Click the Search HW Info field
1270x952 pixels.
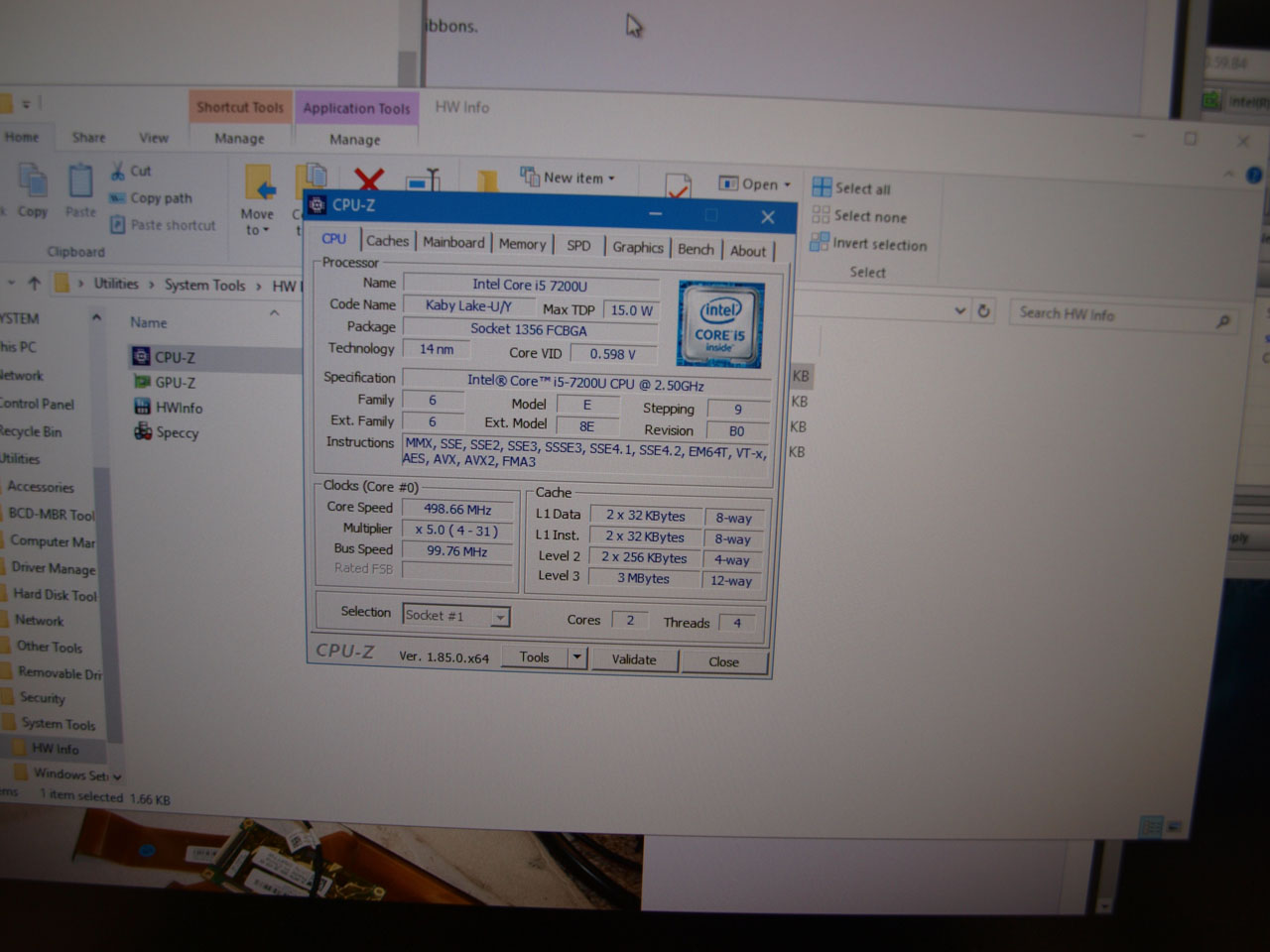1124,315
